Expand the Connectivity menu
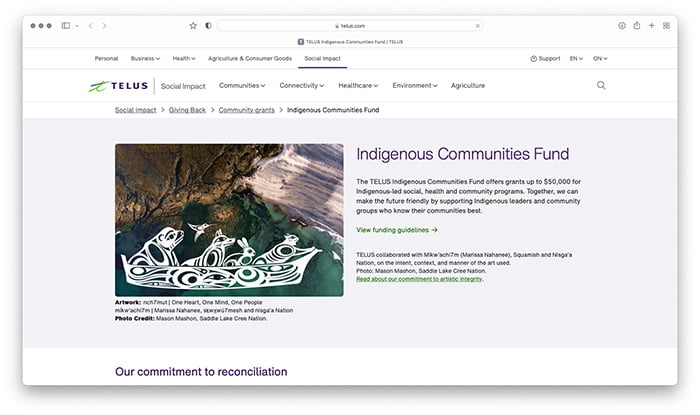This screenshot has height=415, width=700. (x=301, y=85)
